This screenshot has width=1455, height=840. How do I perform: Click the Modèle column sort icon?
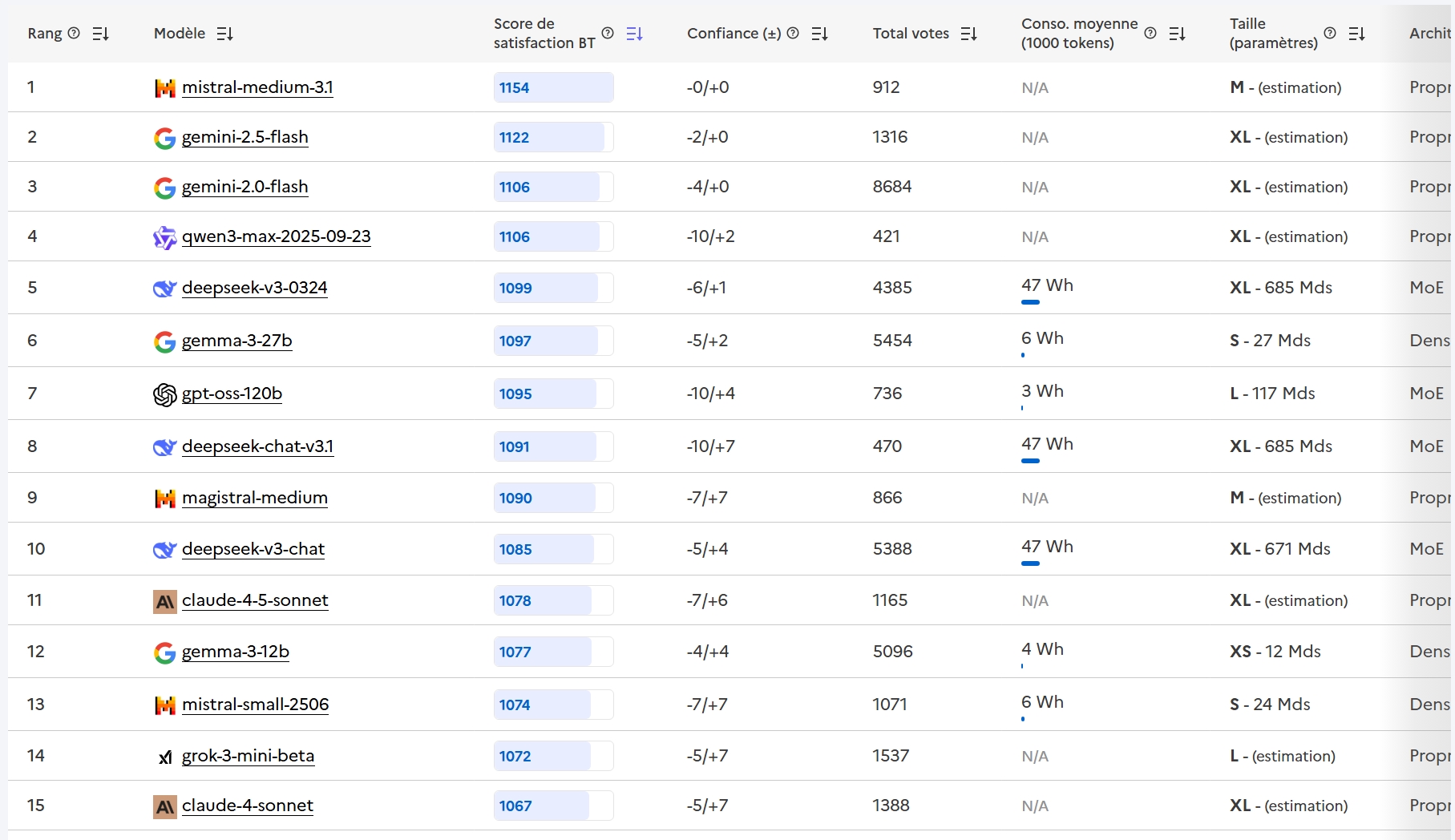click(x=224, y=34)
